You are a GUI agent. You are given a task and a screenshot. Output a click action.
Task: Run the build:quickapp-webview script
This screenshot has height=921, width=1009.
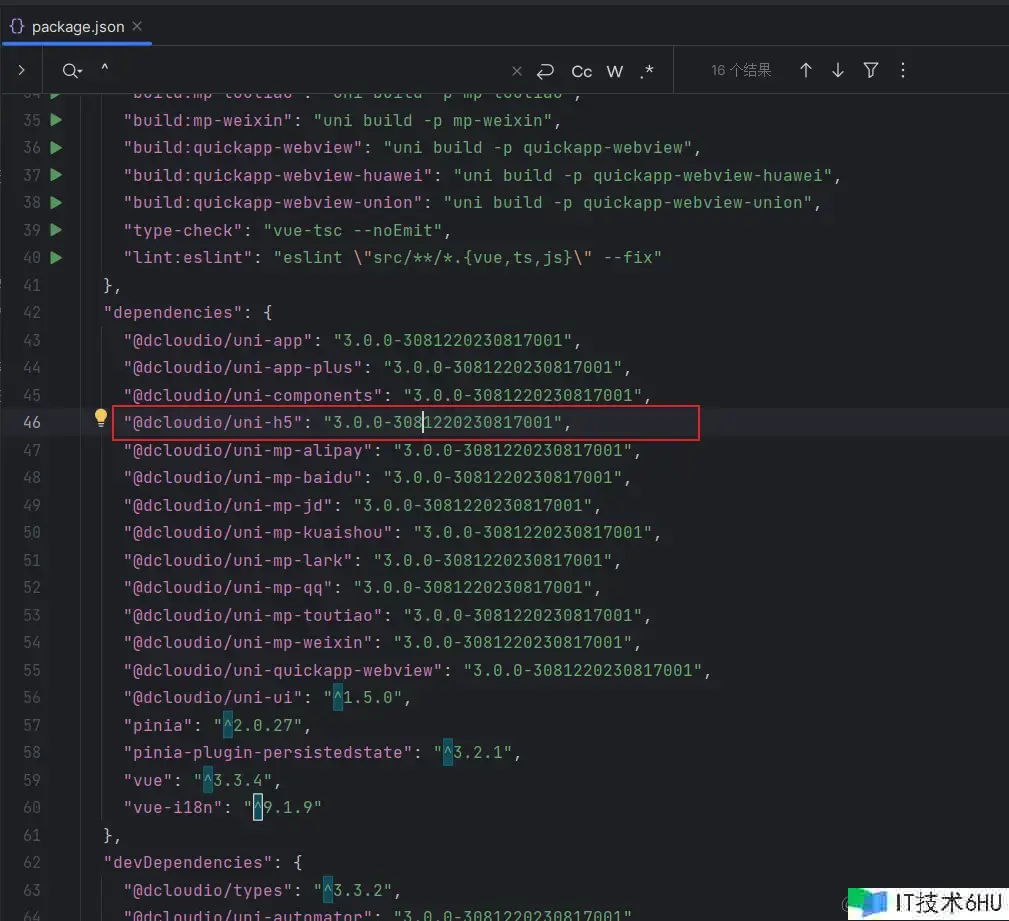click(x=56, y=147)
